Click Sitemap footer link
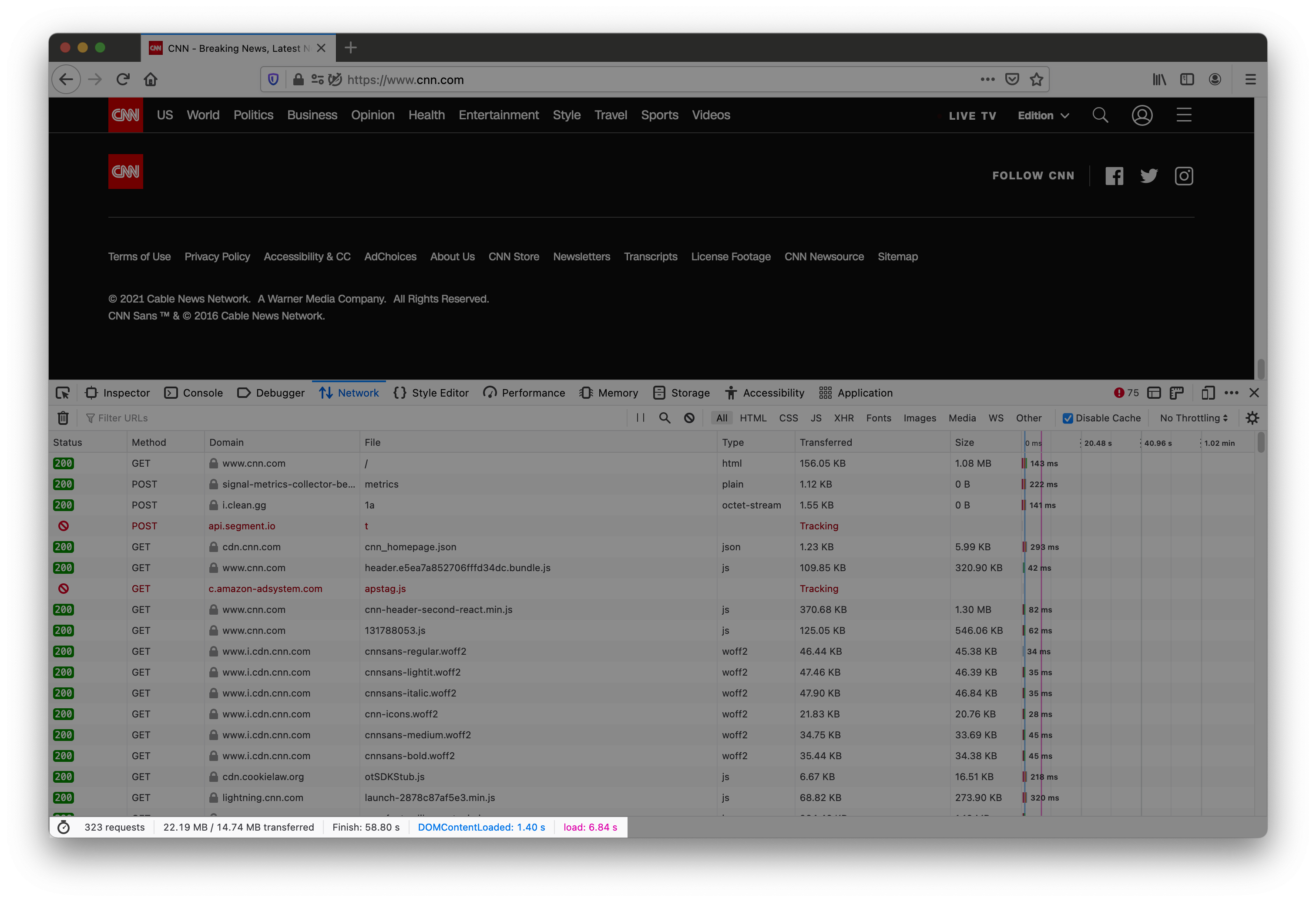Image resolution: width=1316 pixels, height=902 pixels. tap(897, 257)
